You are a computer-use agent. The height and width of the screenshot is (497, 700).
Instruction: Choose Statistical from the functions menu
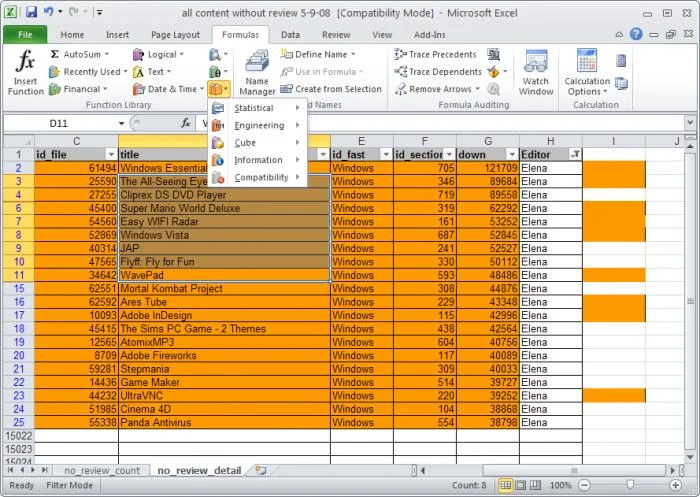click(253, 108)
